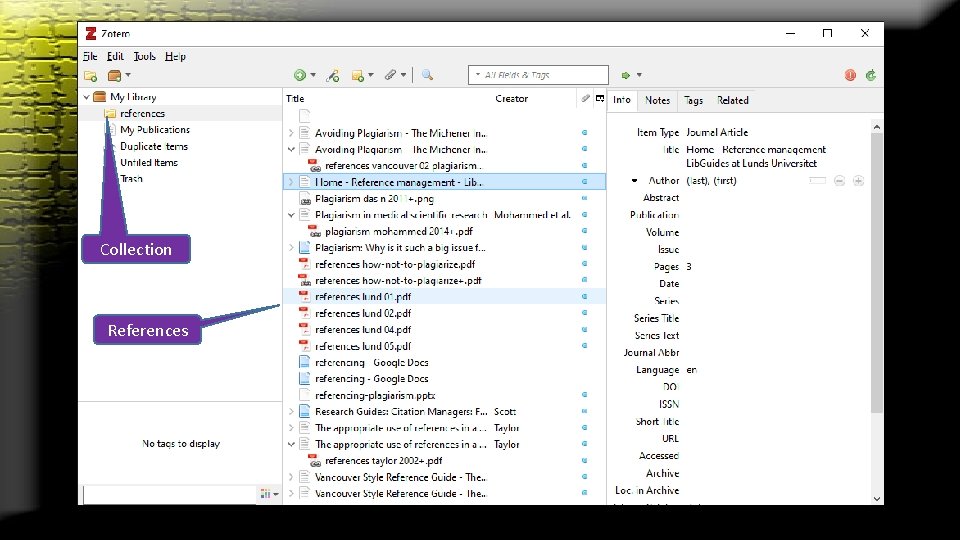The width and height of the screenshot is (960, 540).
Task: Collapse second The appropriate use of references
Action: click(291, 444)
